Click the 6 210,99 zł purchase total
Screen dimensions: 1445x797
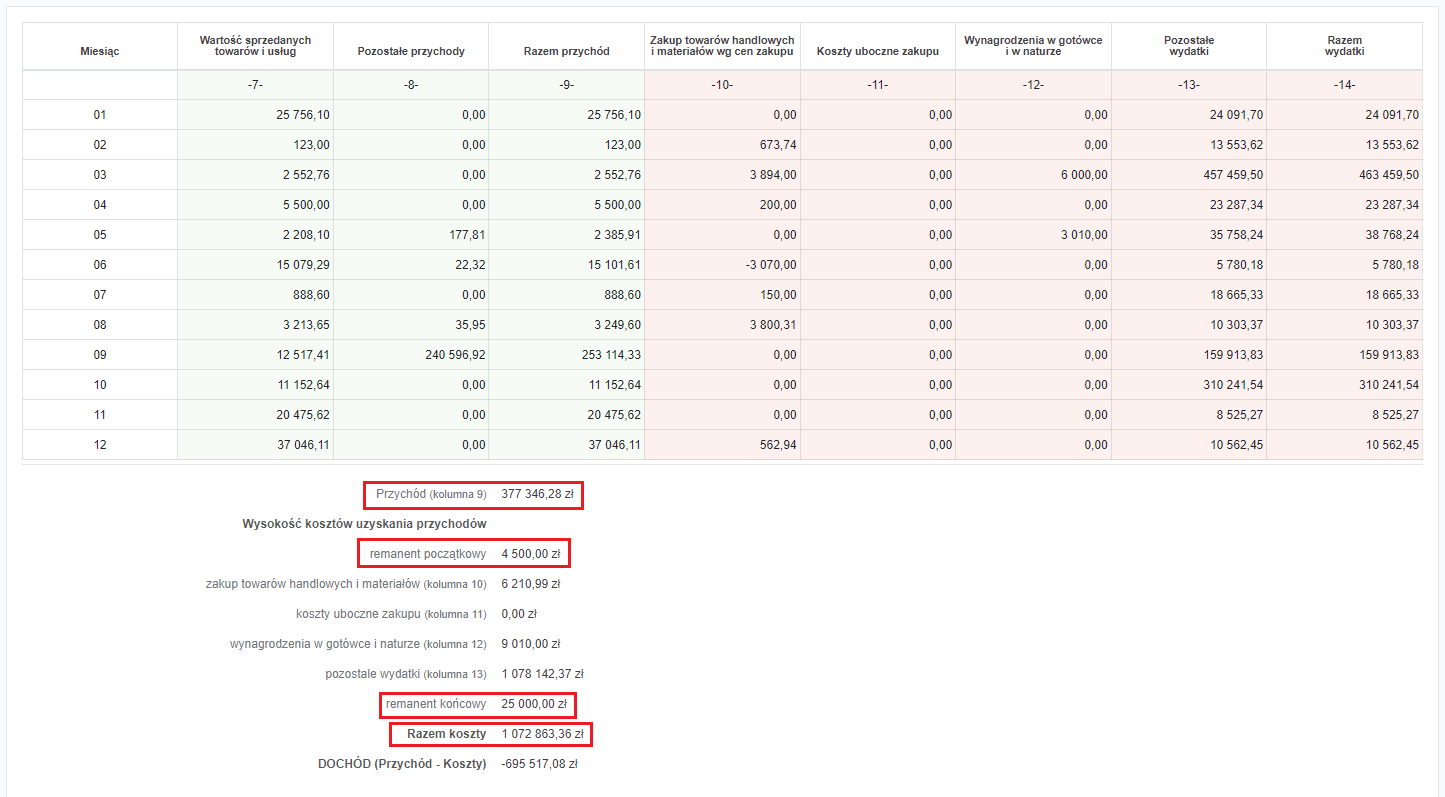(x=531, y=584)
